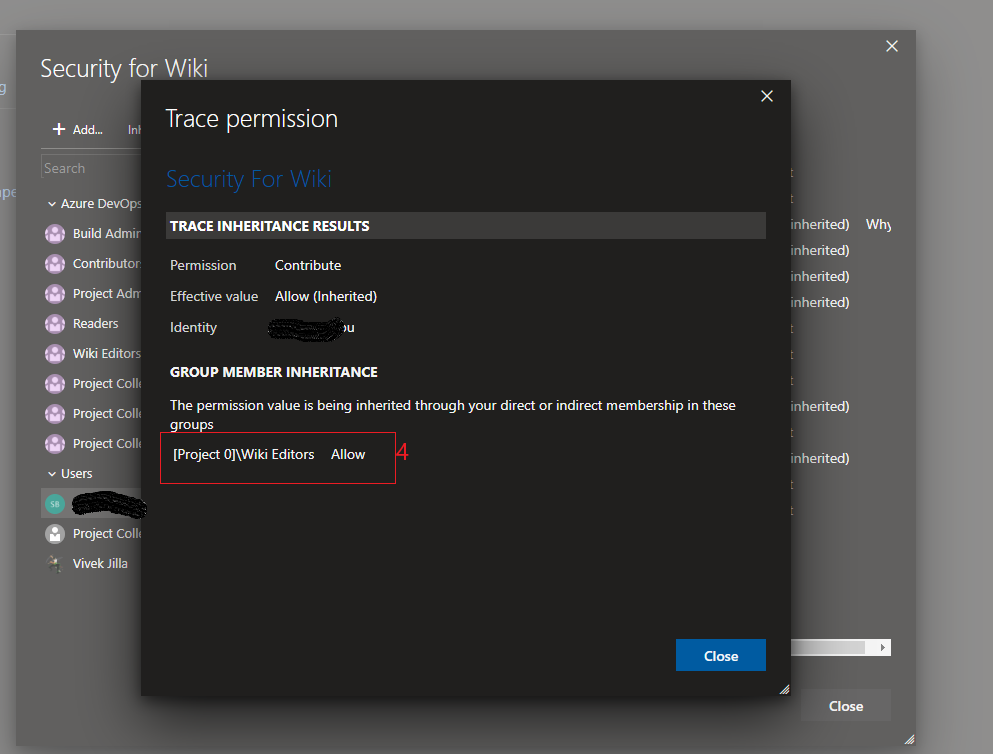
Task: Close the Security for Wiki window via X
Action: [892, 46]
